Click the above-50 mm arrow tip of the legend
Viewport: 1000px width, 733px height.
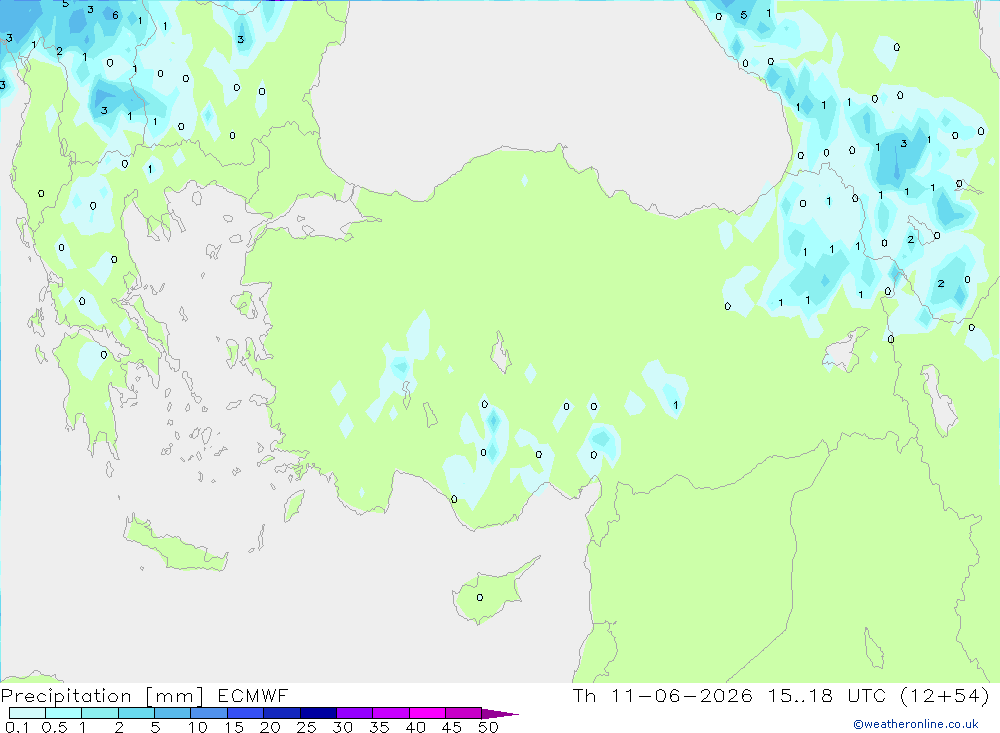pos(500,713)
